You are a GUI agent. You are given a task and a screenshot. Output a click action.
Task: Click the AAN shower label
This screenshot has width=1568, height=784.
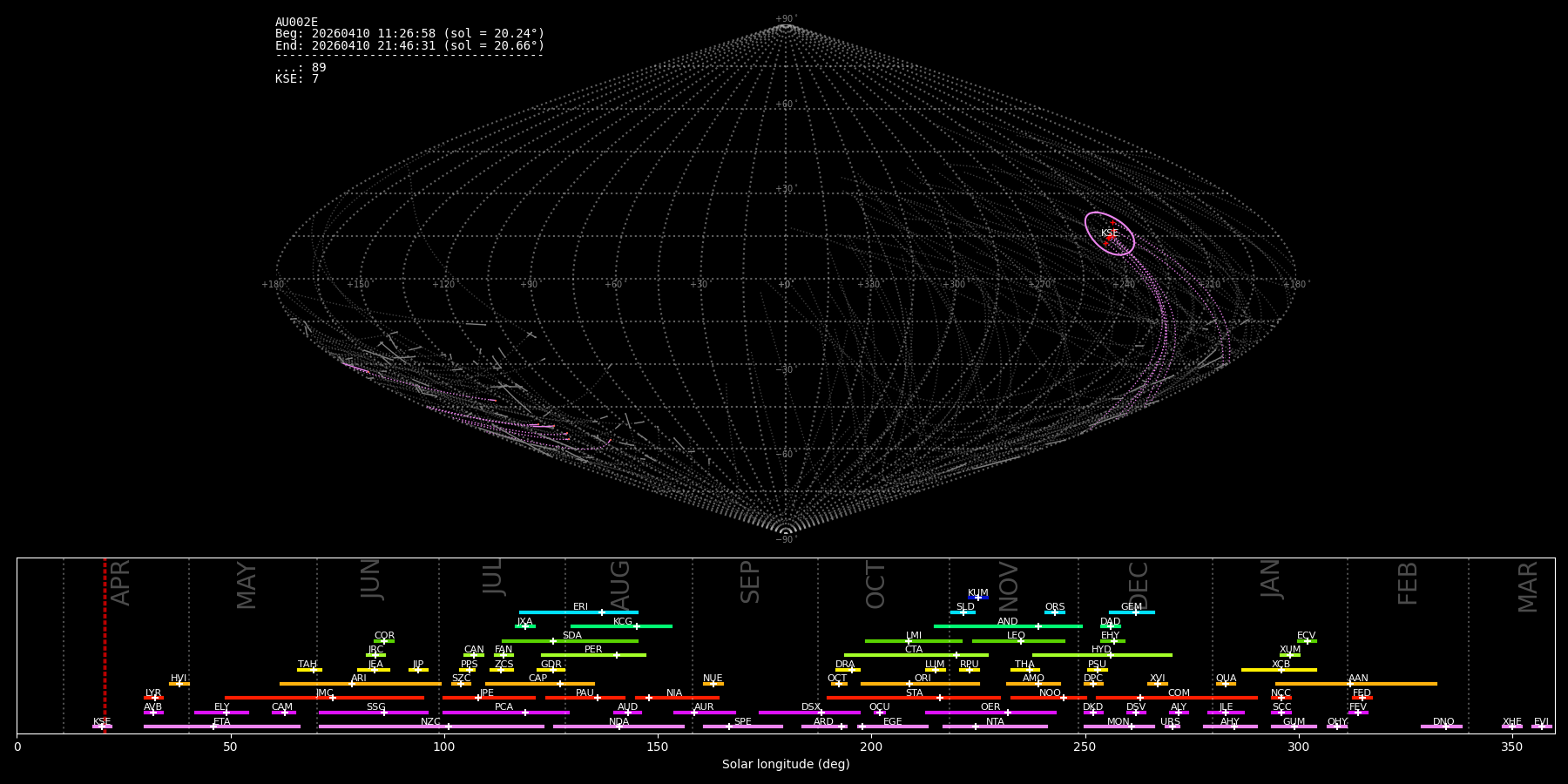pos(1359,679)
